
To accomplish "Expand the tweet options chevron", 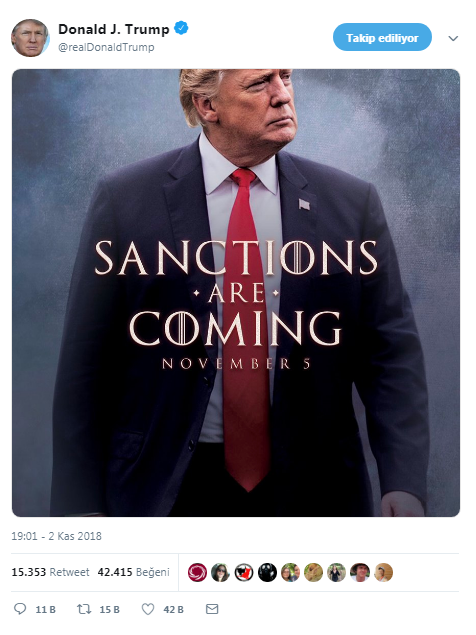I will 453,38.
